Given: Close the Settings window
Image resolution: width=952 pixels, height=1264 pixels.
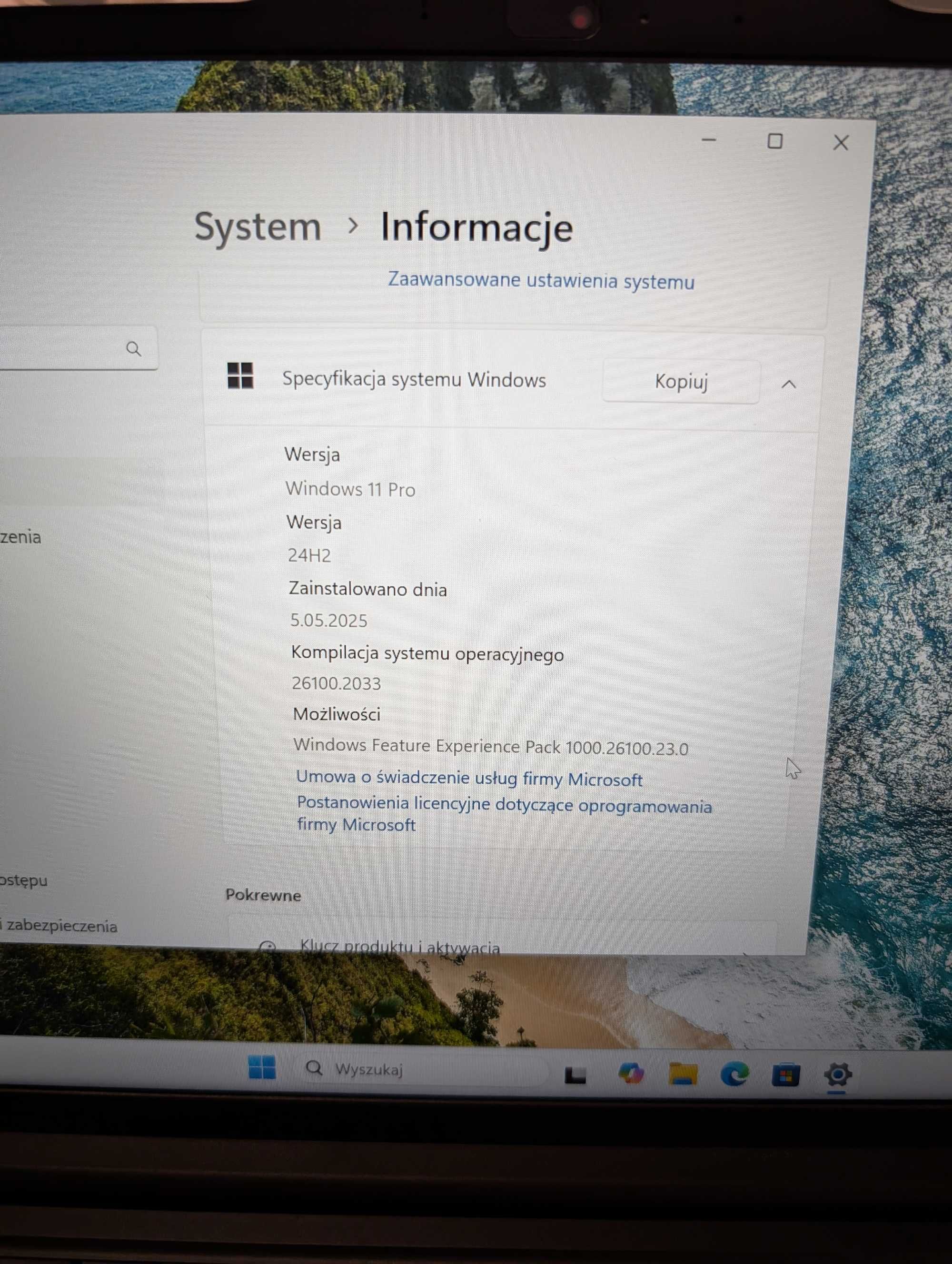Looking at the screenshot, I should 841,142.
